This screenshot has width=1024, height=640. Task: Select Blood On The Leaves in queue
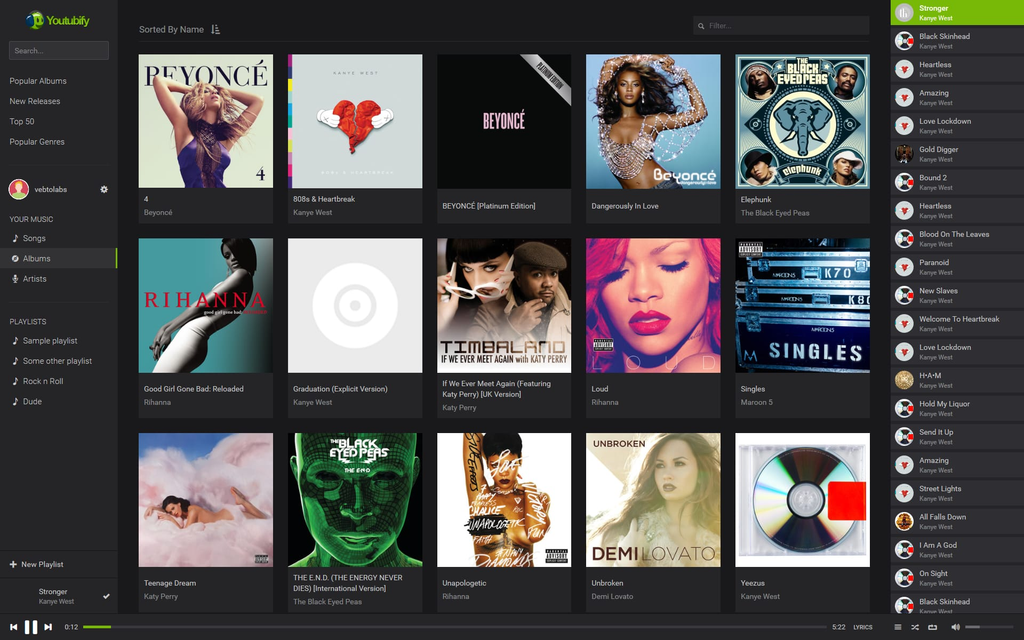[x=957, y=239]
